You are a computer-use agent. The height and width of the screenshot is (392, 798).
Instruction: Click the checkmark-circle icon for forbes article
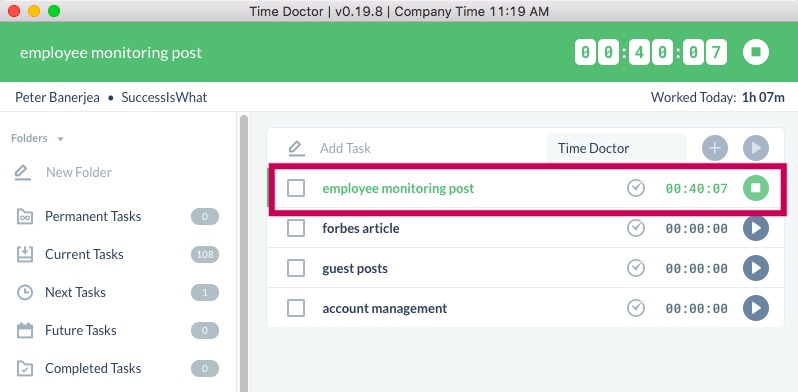click(x=636, y=228)
